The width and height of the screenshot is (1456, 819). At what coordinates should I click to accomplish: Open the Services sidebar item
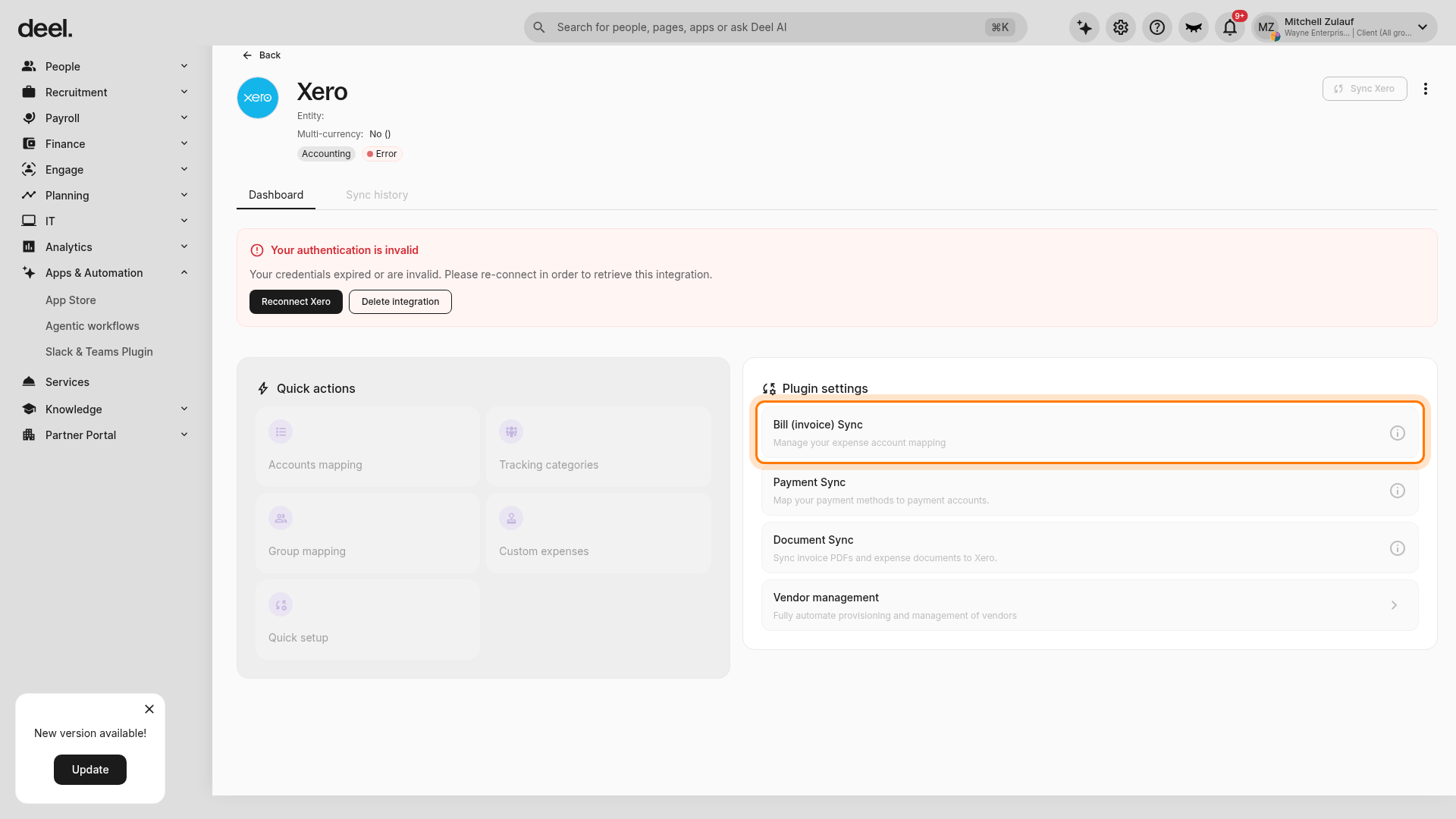click(67, 382)
